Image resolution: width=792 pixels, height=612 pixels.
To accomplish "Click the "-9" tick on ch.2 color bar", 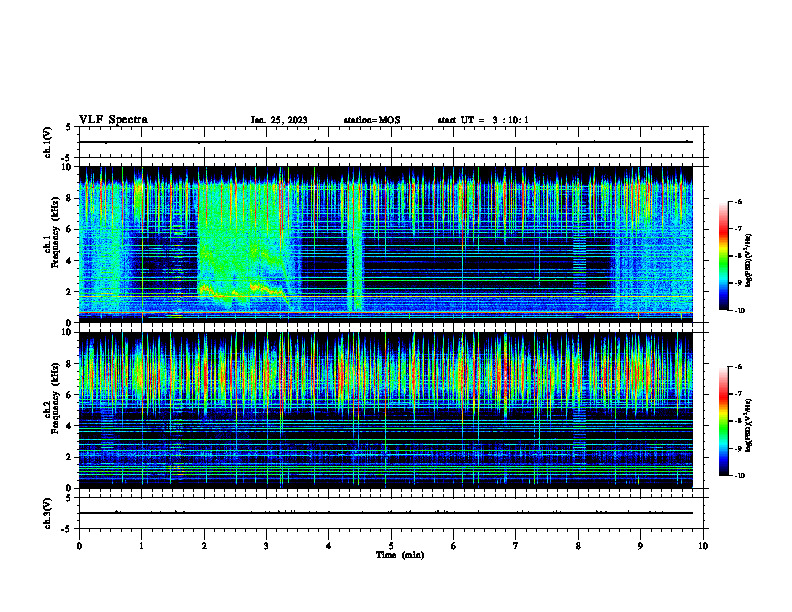I will (738, 448).
